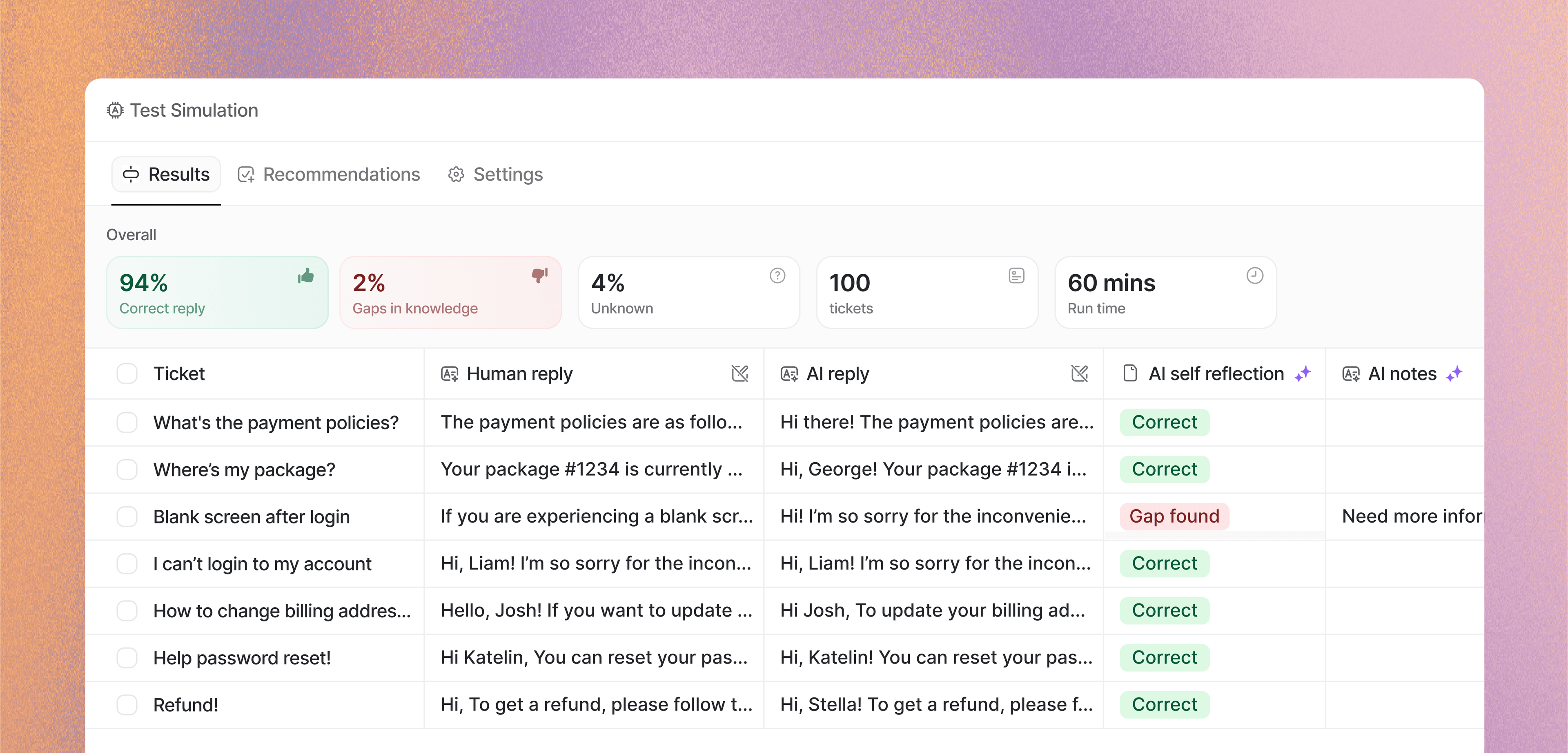Click 'Hi Katelin, You can reset your pas...' cell

[593, 658]
